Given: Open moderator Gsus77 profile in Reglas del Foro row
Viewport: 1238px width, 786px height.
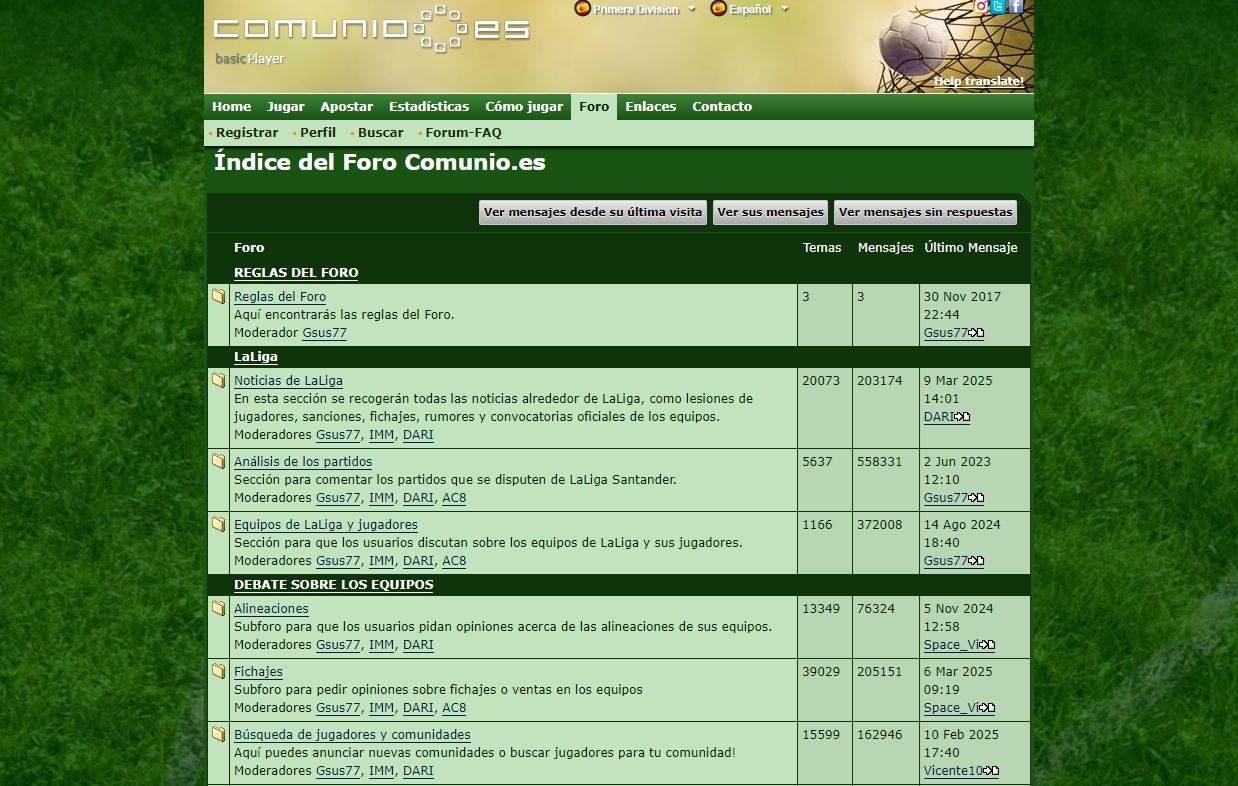Looking at the screenshot, I should pos(325,333).
